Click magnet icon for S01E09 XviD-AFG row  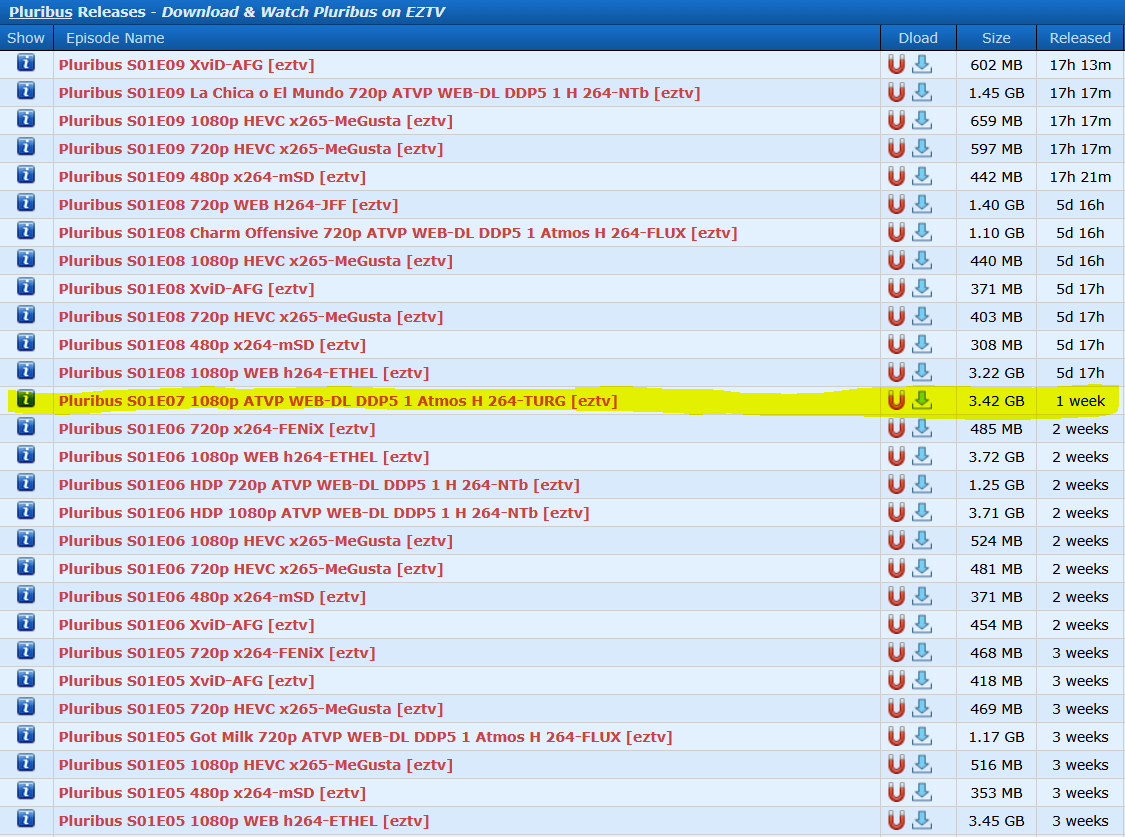click(x=896, y=65)
